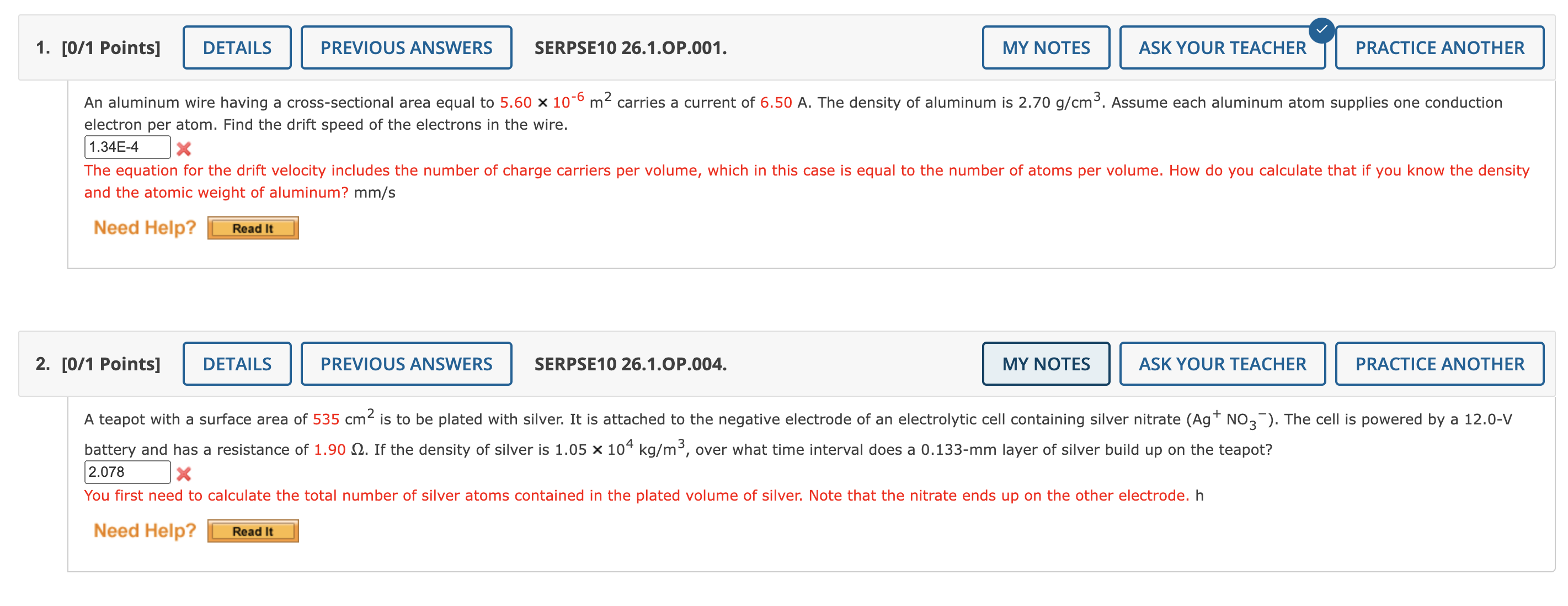Click the red X beside answer 1.34E-4
1568x606 pixels.
184,148
